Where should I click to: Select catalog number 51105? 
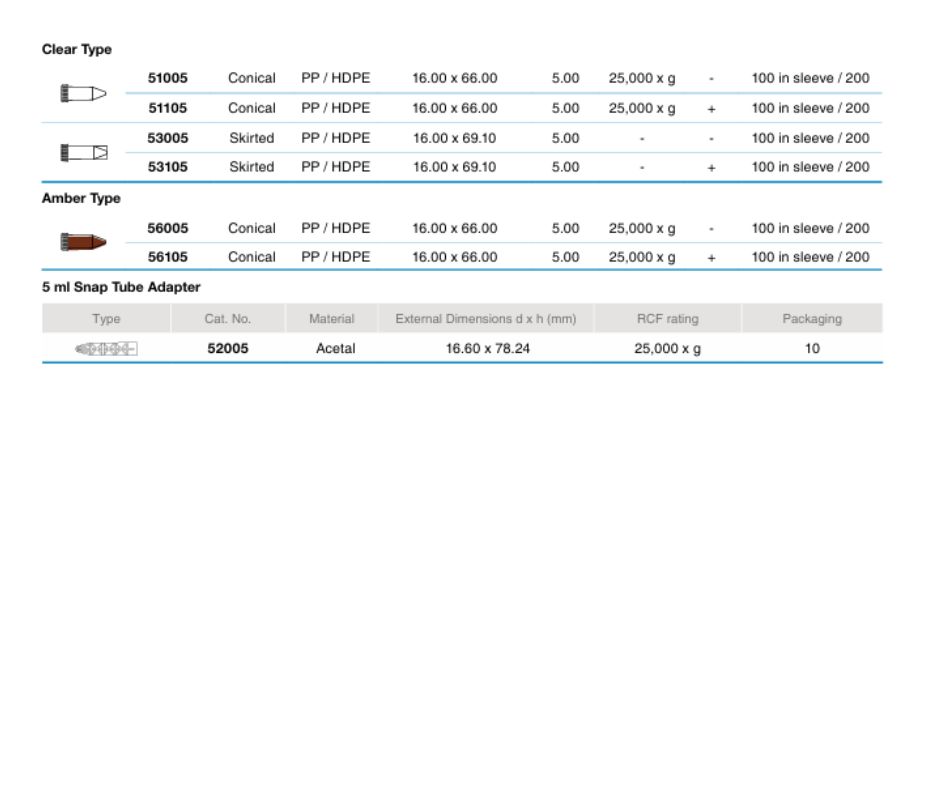click(x=168, y=108)
